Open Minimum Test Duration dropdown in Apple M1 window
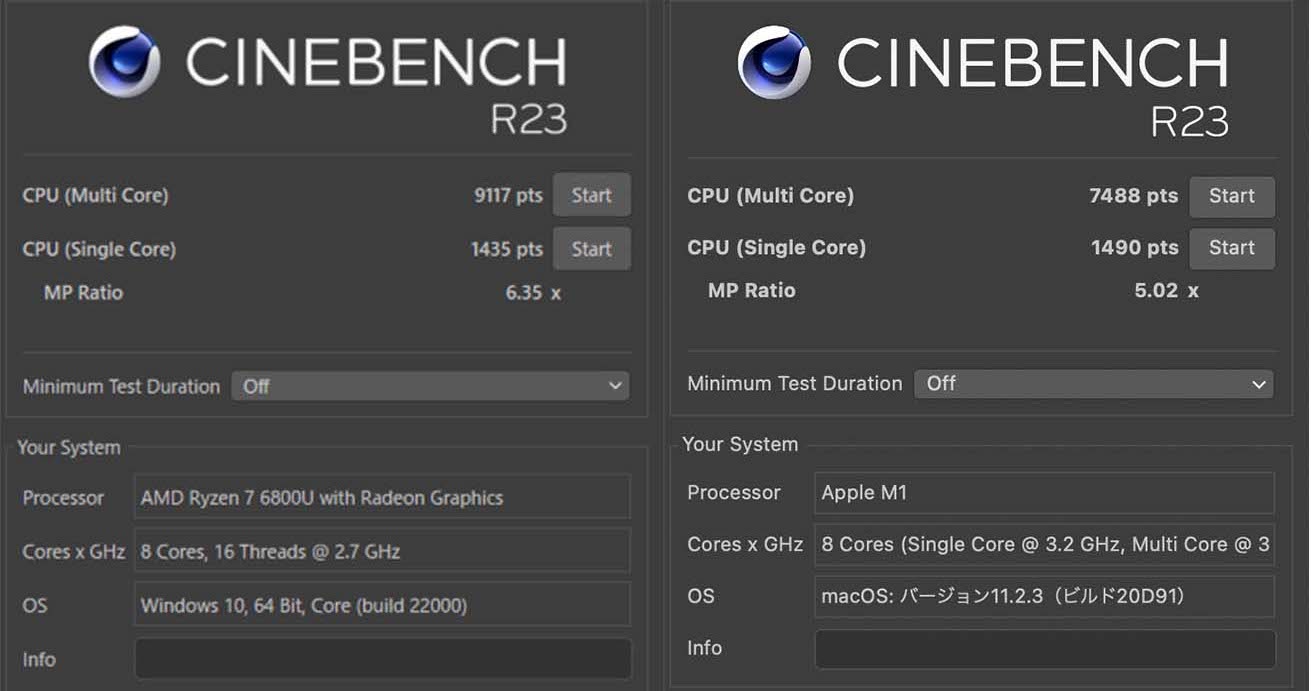 point(1094,383)
